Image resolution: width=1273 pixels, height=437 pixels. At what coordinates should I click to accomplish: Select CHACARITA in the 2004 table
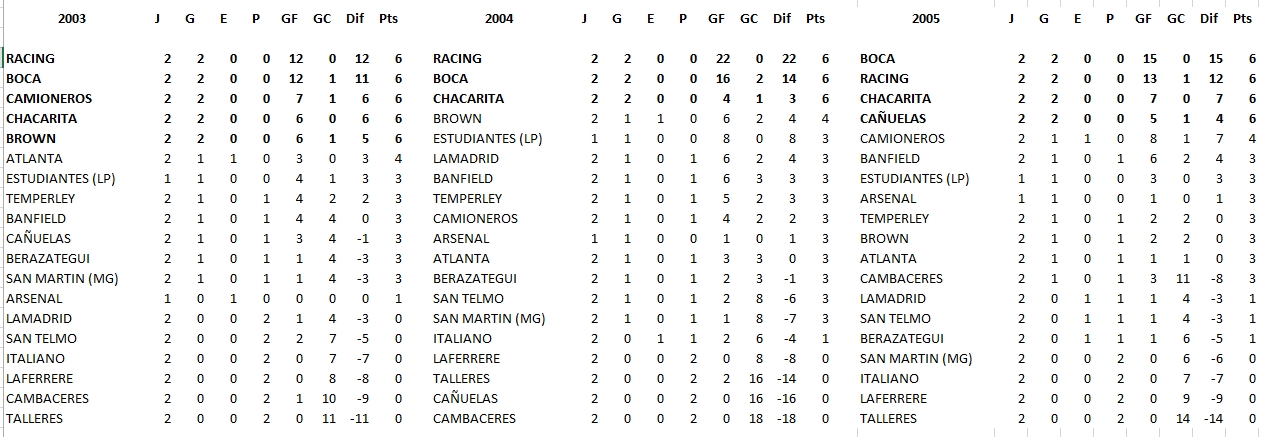tap(468, 99)
